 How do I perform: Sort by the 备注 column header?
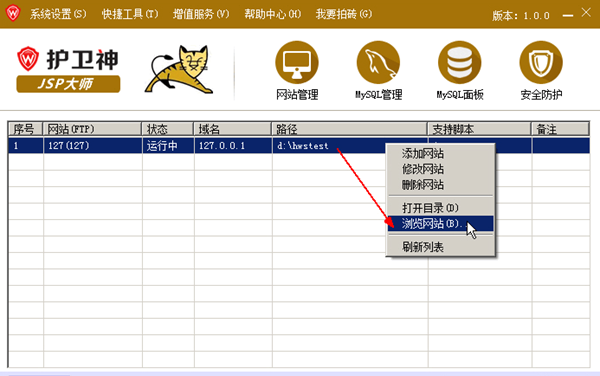click(560, 129)
